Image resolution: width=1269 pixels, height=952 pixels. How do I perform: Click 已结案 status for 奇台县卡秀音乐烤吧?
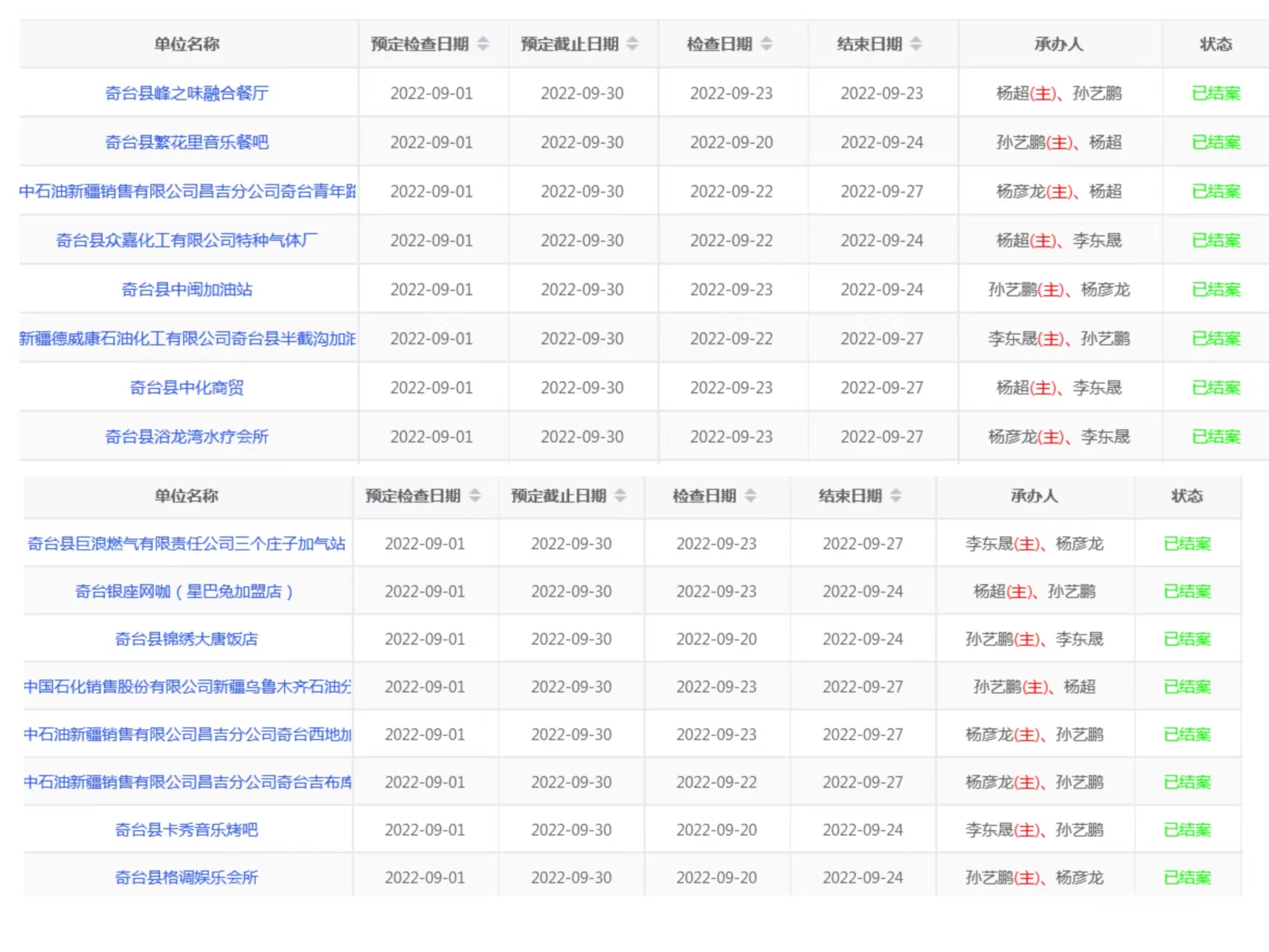[1187, 829]
